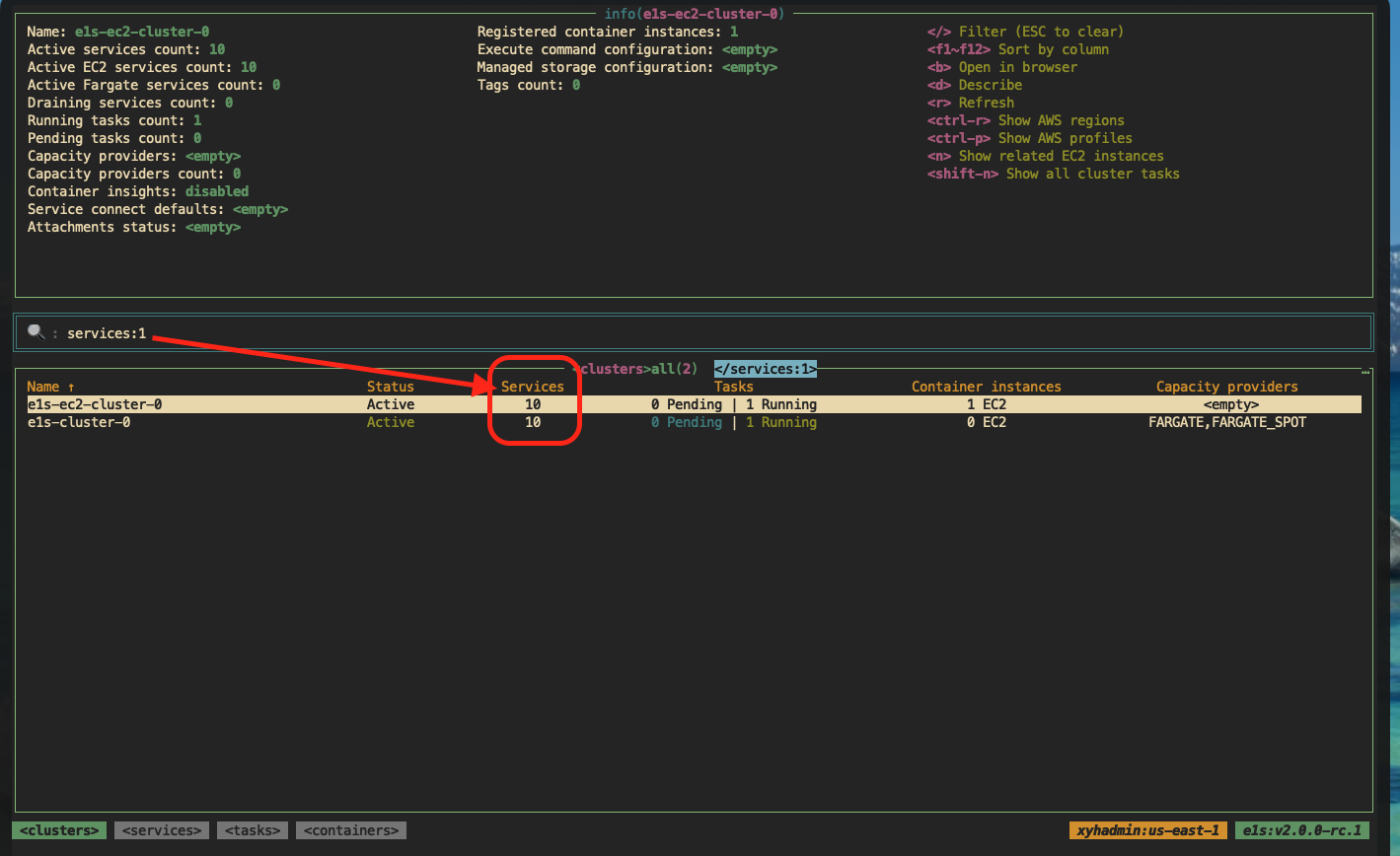Click Draining services count line
Image resolution: width=1400 pixels, height=856 pixels.
130,103
